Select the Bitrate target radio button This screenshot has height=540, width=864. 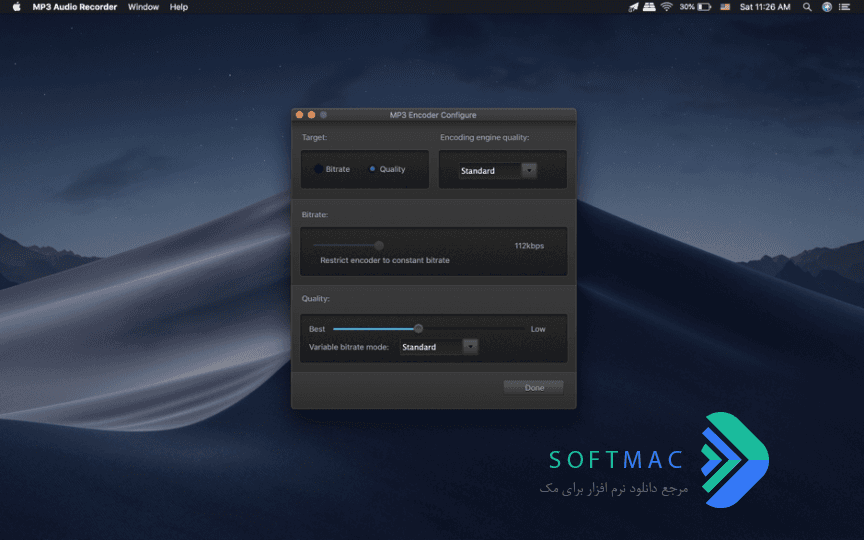click(318, 169)
